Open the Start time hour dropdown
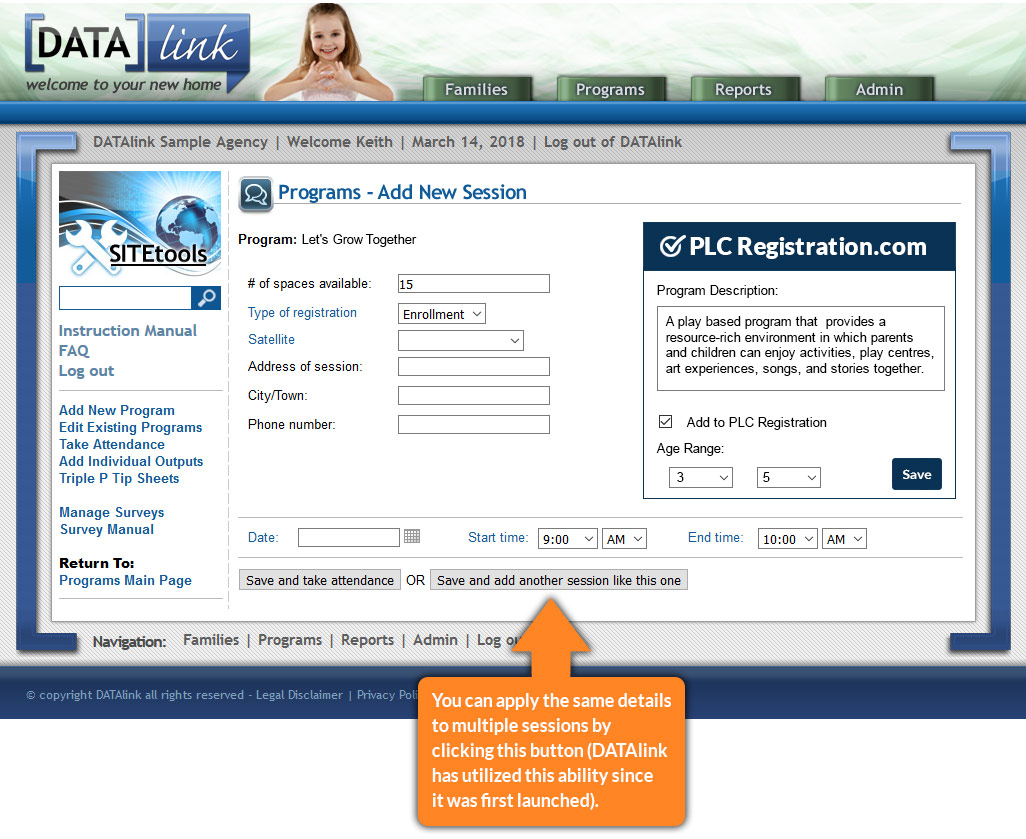1026x839 pixels. point(567,539)
